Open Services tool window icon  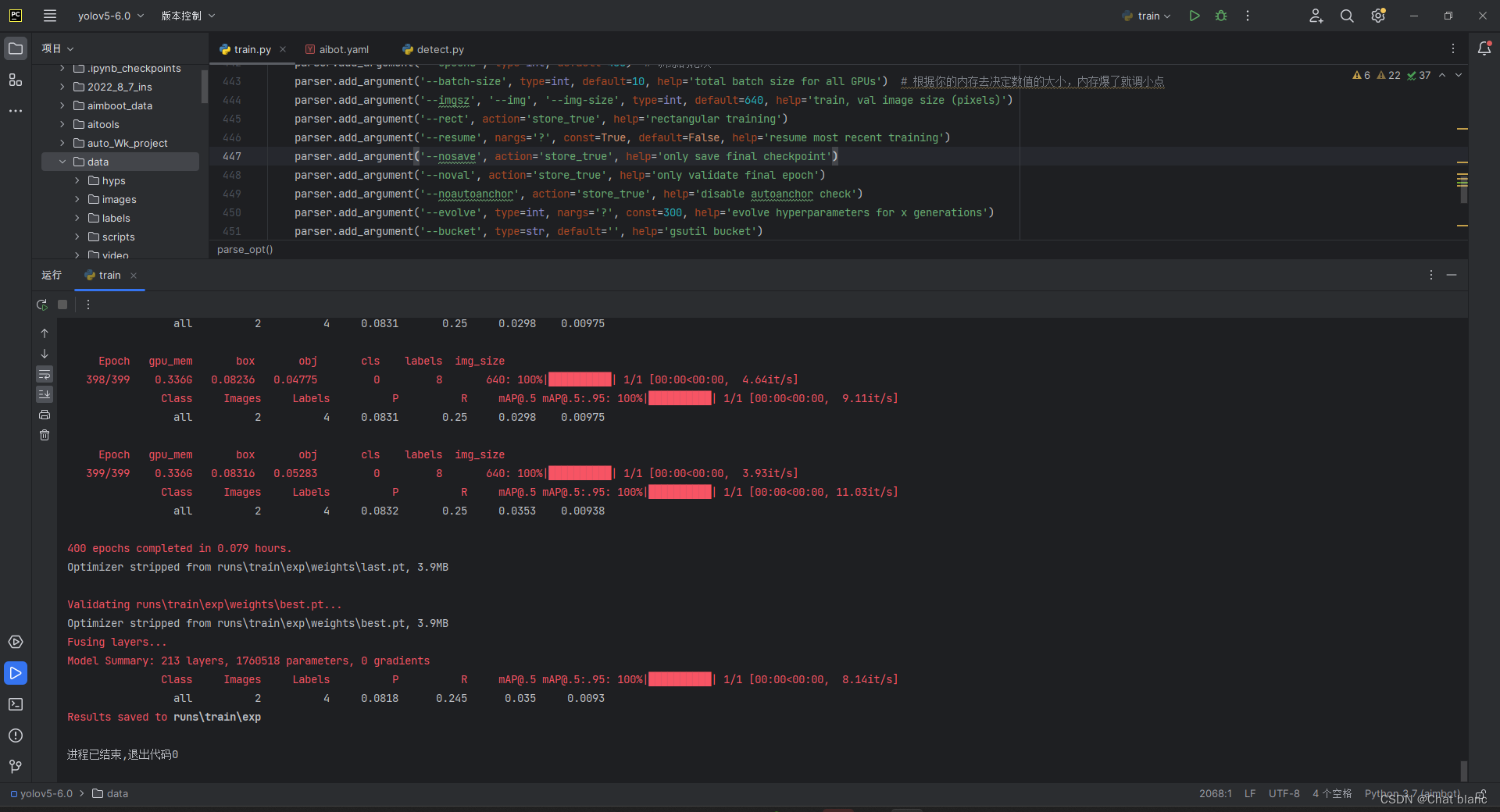click(16, 642)
